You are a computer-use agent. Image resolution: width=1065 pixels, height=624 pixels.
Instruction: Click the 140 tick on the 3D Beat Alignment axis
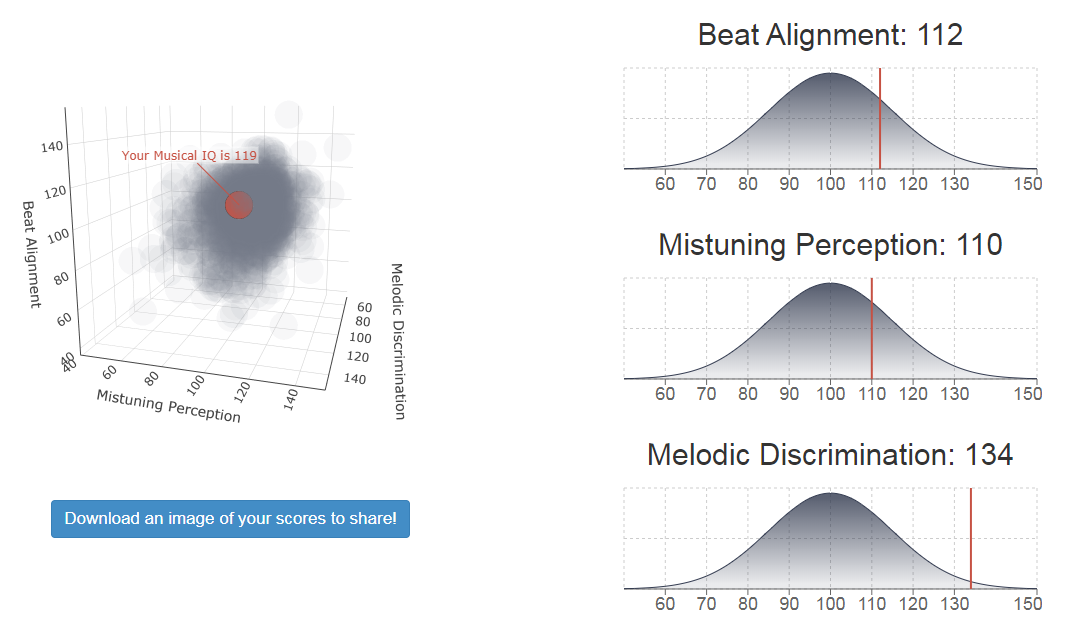pyautogui.click(x=52, y=146)
